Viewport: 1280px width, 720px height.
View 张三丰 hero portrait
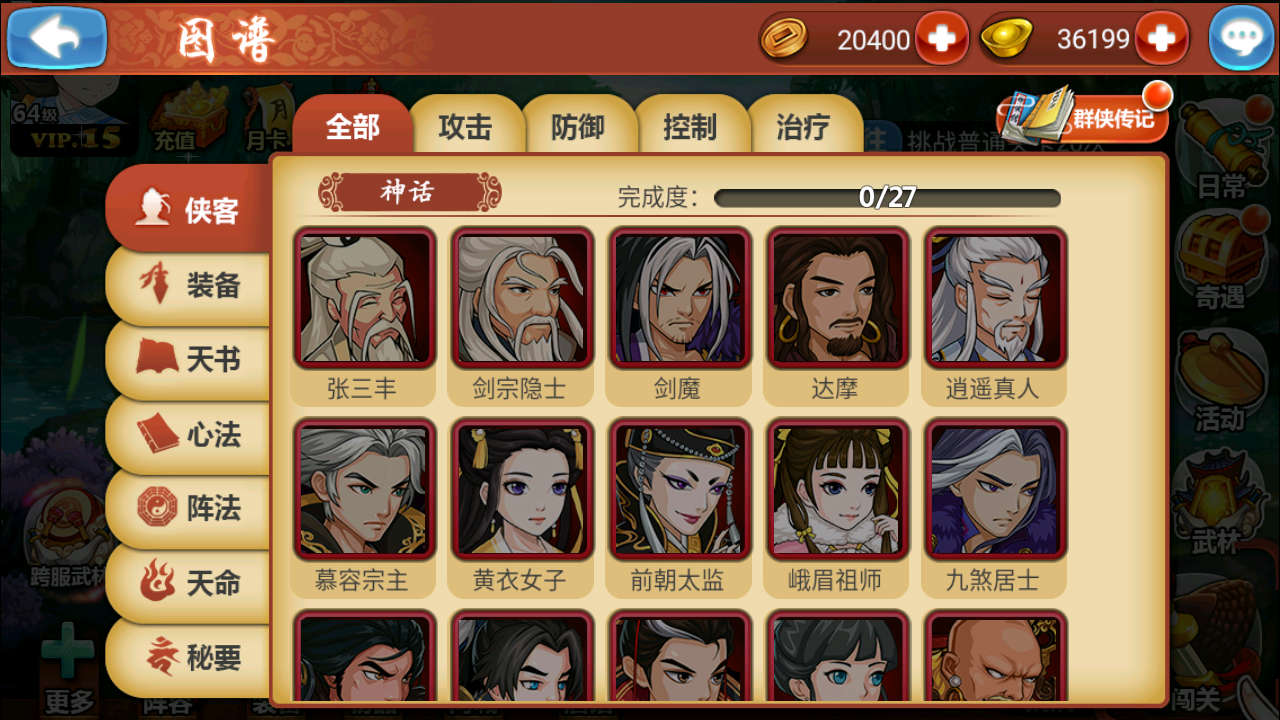[364, 298]
